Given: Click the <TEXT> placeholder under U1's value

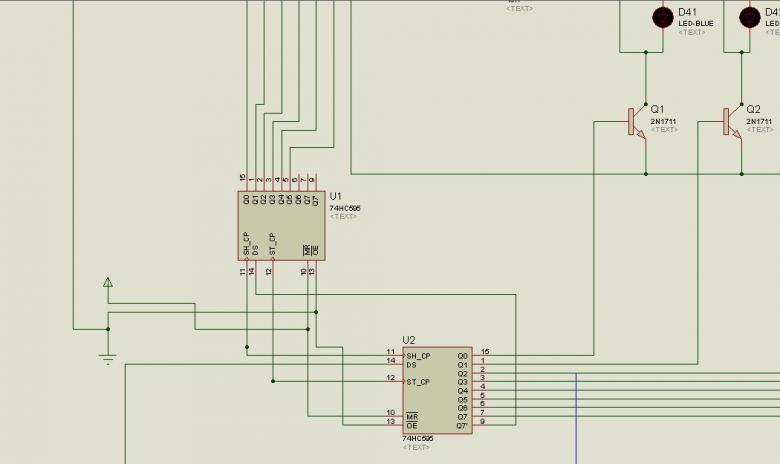Looking at the screenshot, I should coord(343,217).
